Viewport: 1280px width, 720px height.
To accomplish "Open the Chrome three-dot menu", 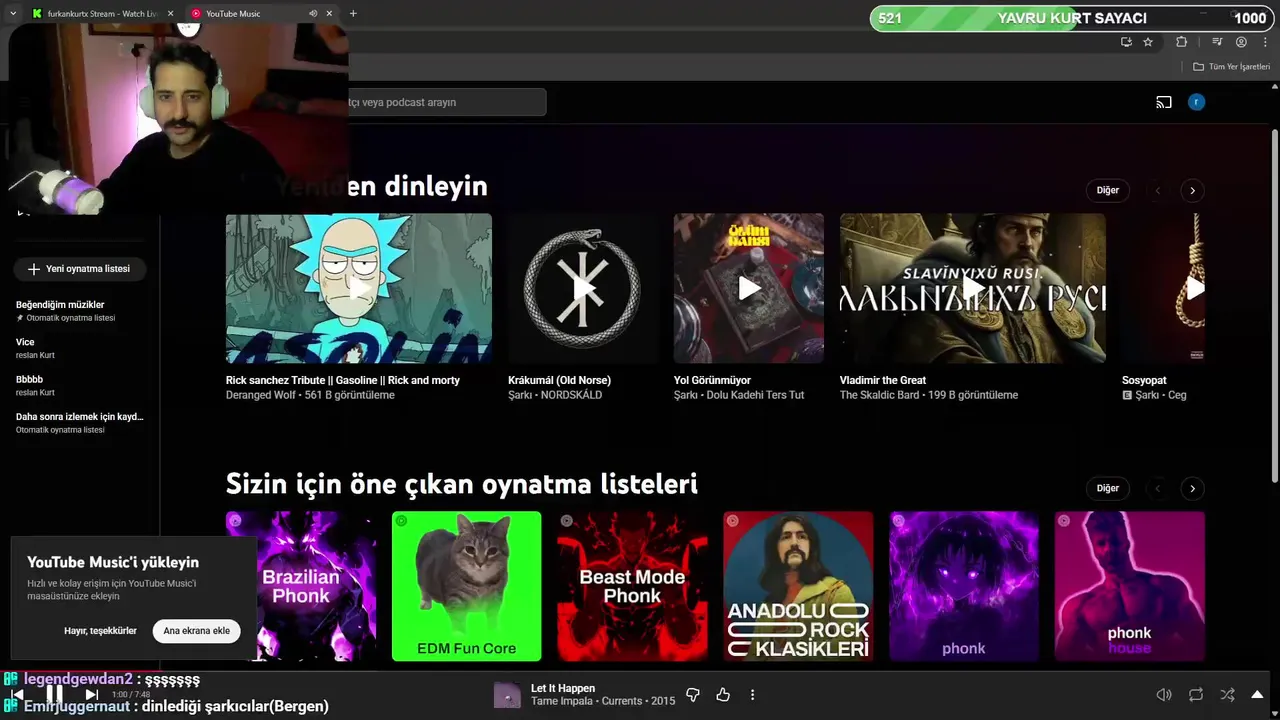I will [1265, 42].
